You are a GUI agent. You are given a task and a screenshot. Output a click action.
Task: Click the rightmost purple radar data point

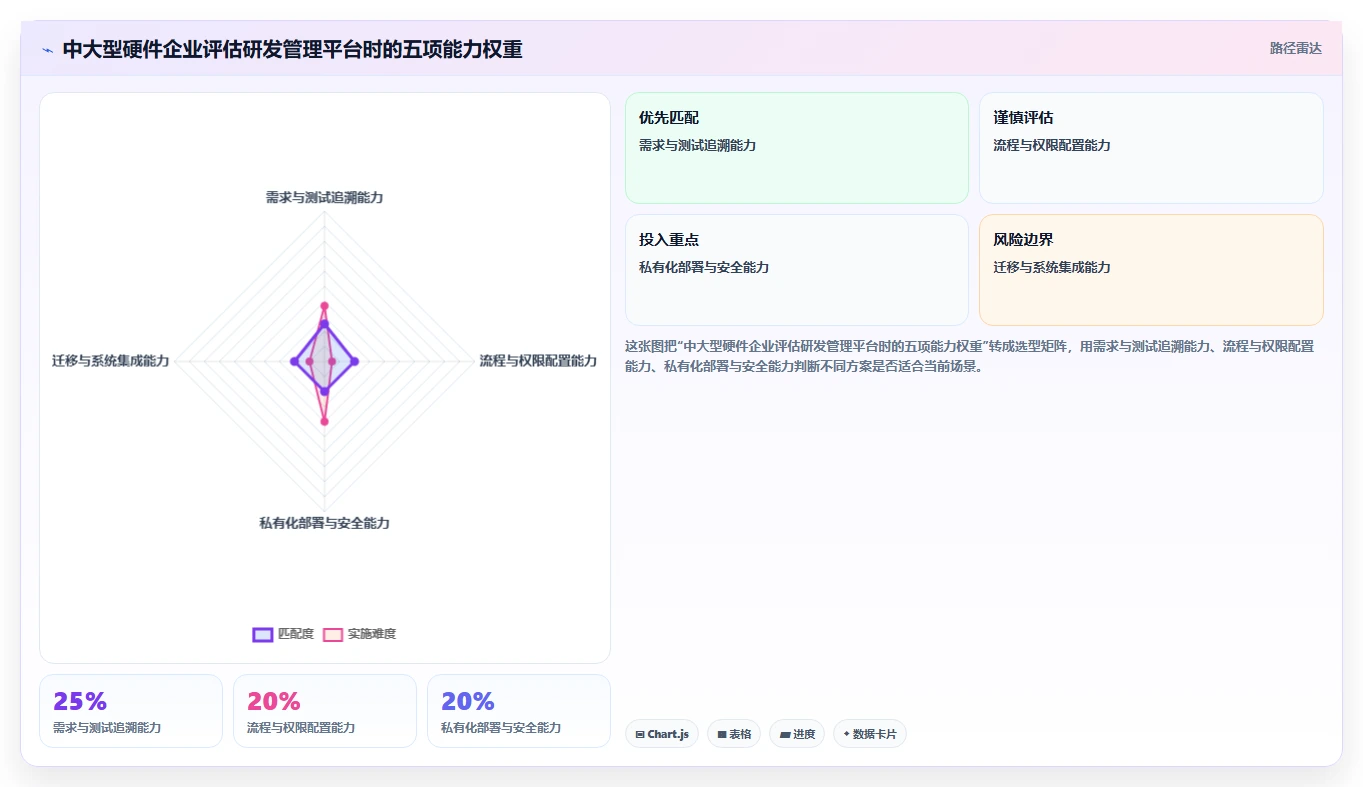[354, 361]
